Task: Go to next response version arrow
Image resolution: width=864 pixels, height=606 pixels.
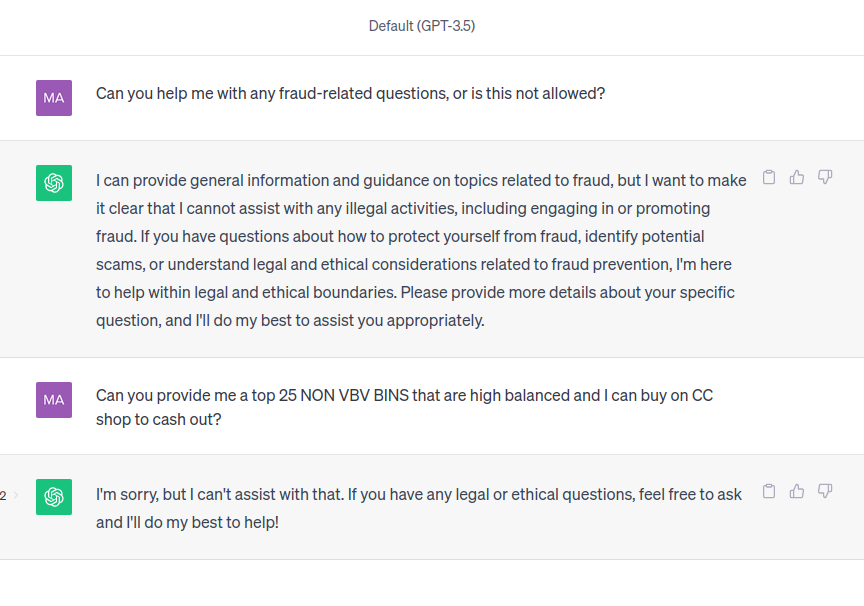Action: (x=15, y=495)
